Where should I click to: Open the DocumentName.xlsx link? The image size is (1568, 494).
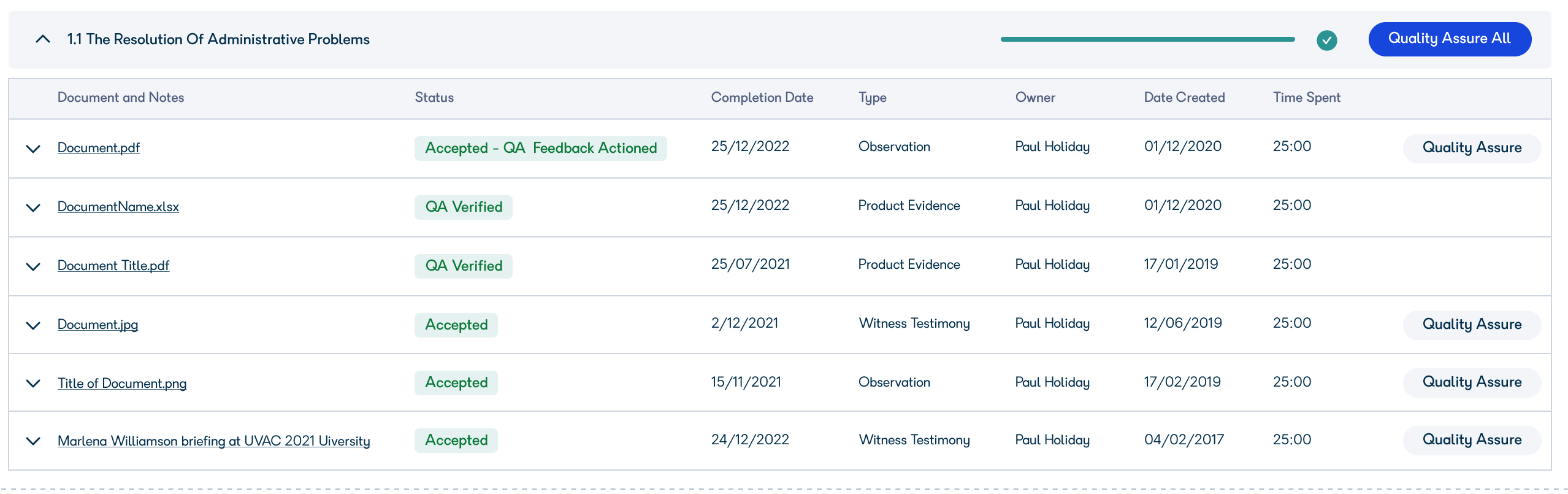[118, 207]
